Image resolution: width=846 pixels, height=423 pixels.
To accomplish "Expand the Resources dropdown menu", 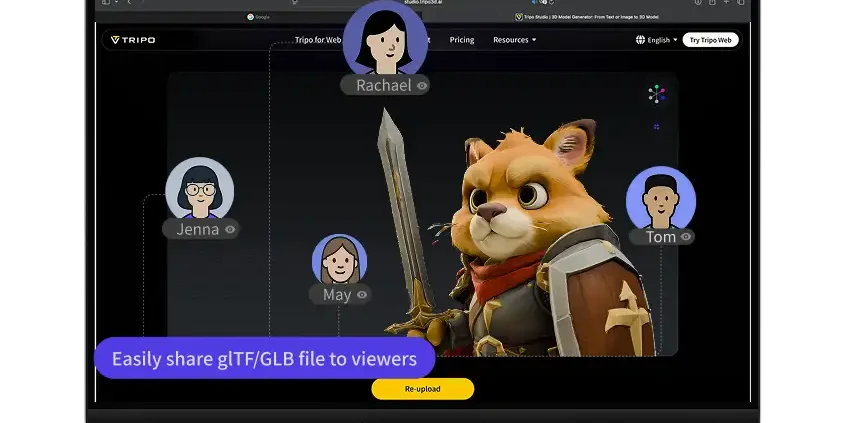I will [514, 40].
